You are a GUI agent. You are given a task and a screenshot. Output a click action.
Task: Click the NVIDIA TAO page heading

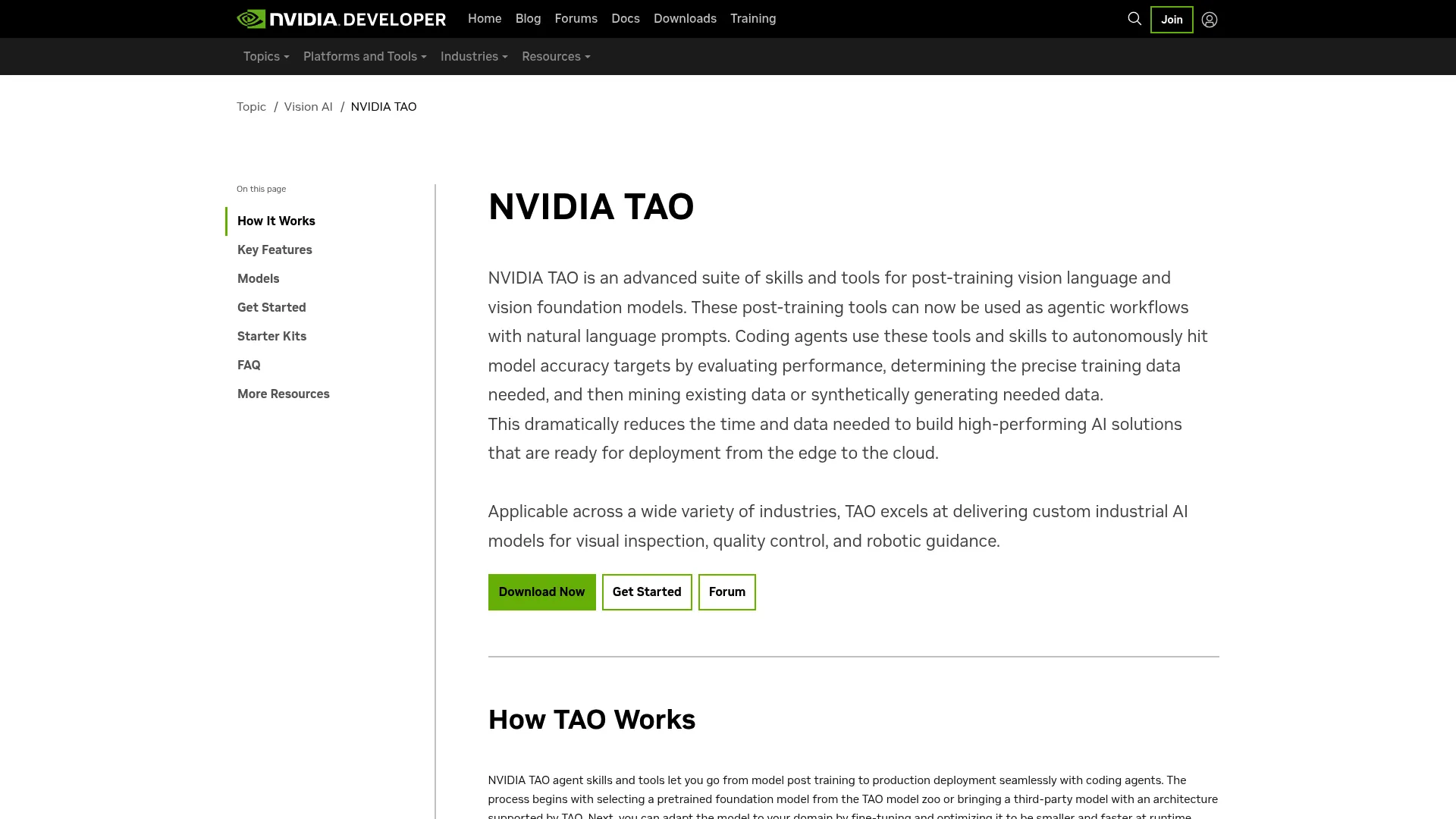point(591,207)
